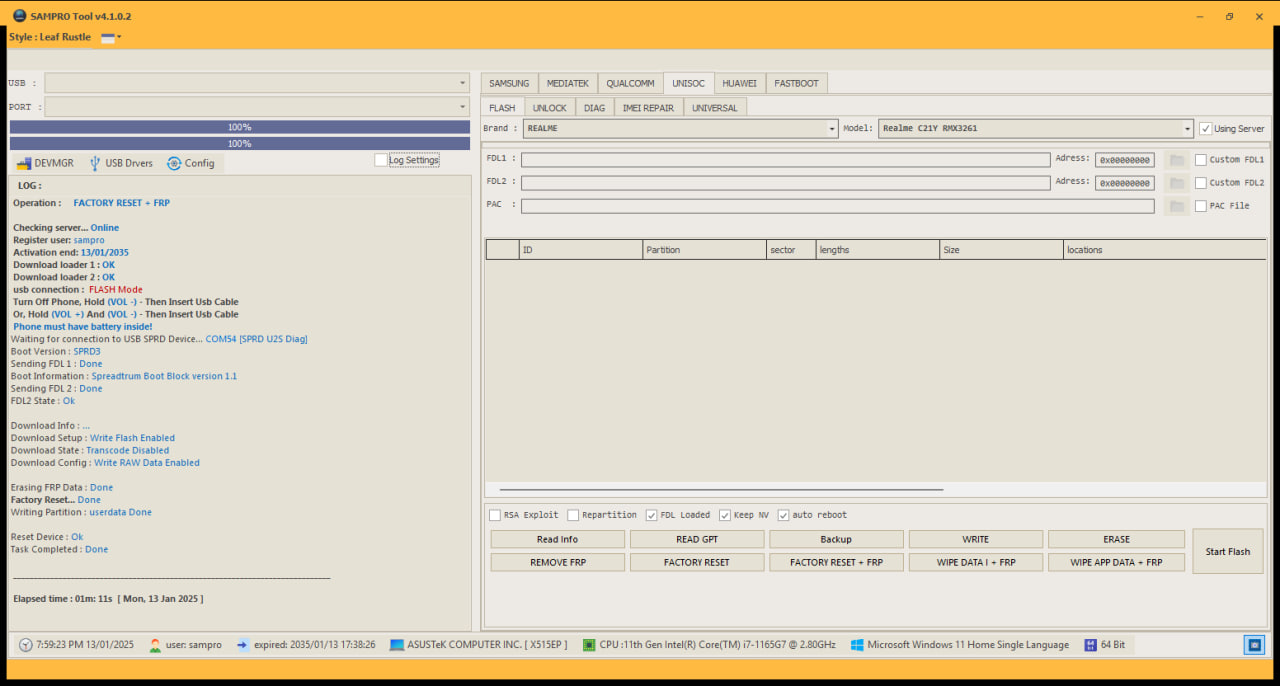
Task: Select the UNIVERSAL sub-tab
Action: [x=715, y=107]
